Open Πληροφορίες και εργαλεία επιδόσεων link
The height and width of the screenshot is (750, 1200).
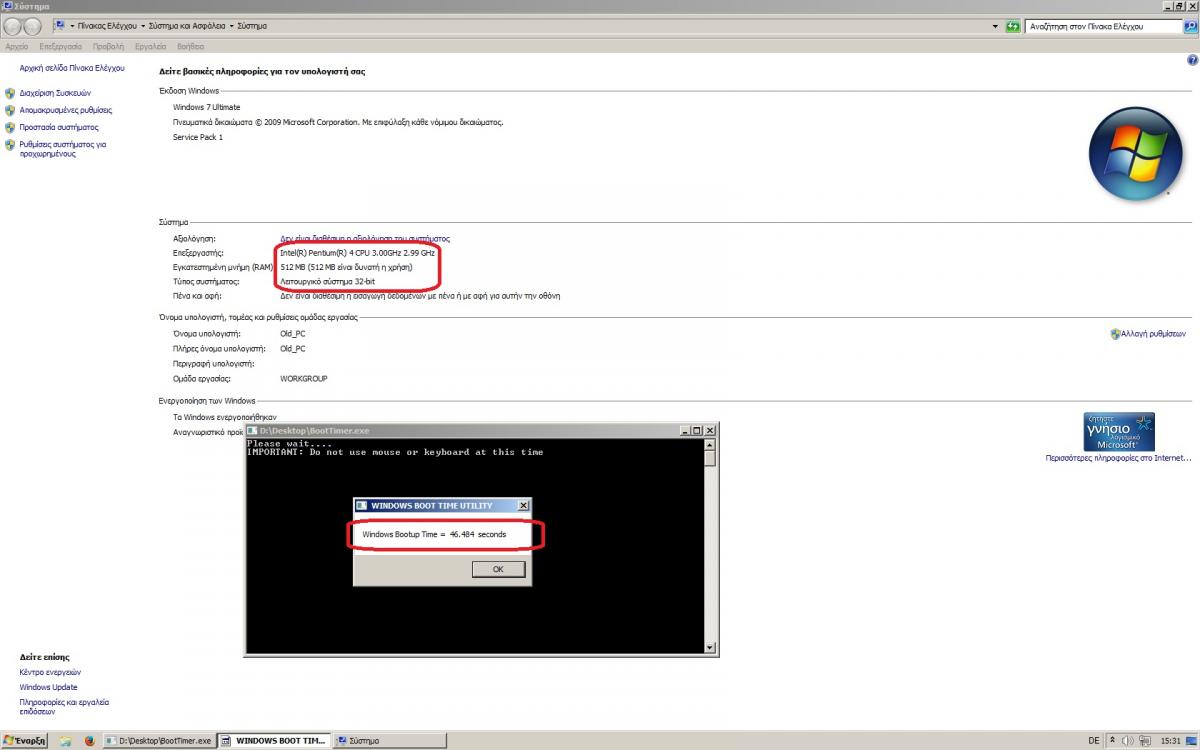(64, 707)
